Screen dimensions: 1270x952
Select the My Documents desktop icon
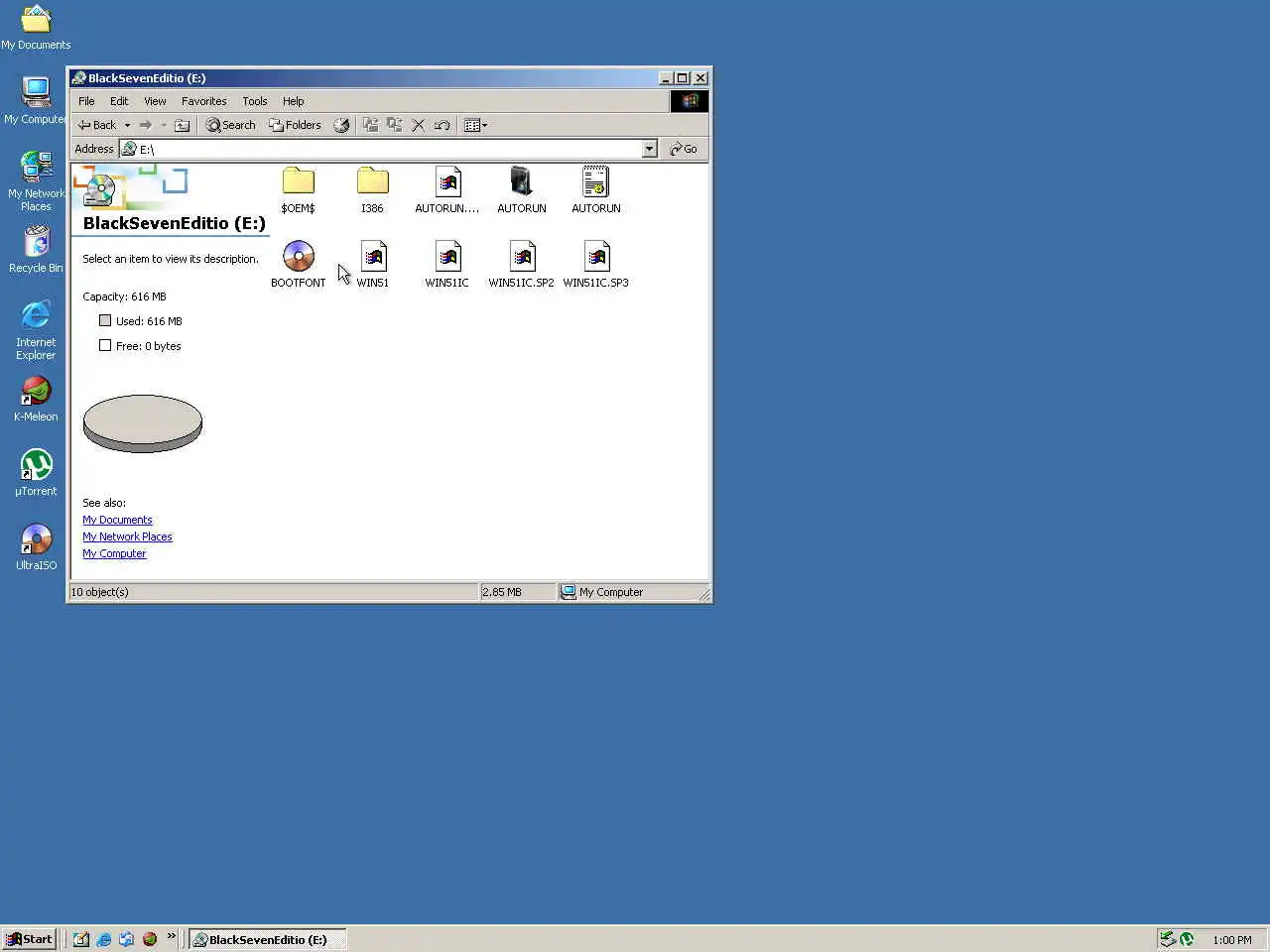[36, 27]
